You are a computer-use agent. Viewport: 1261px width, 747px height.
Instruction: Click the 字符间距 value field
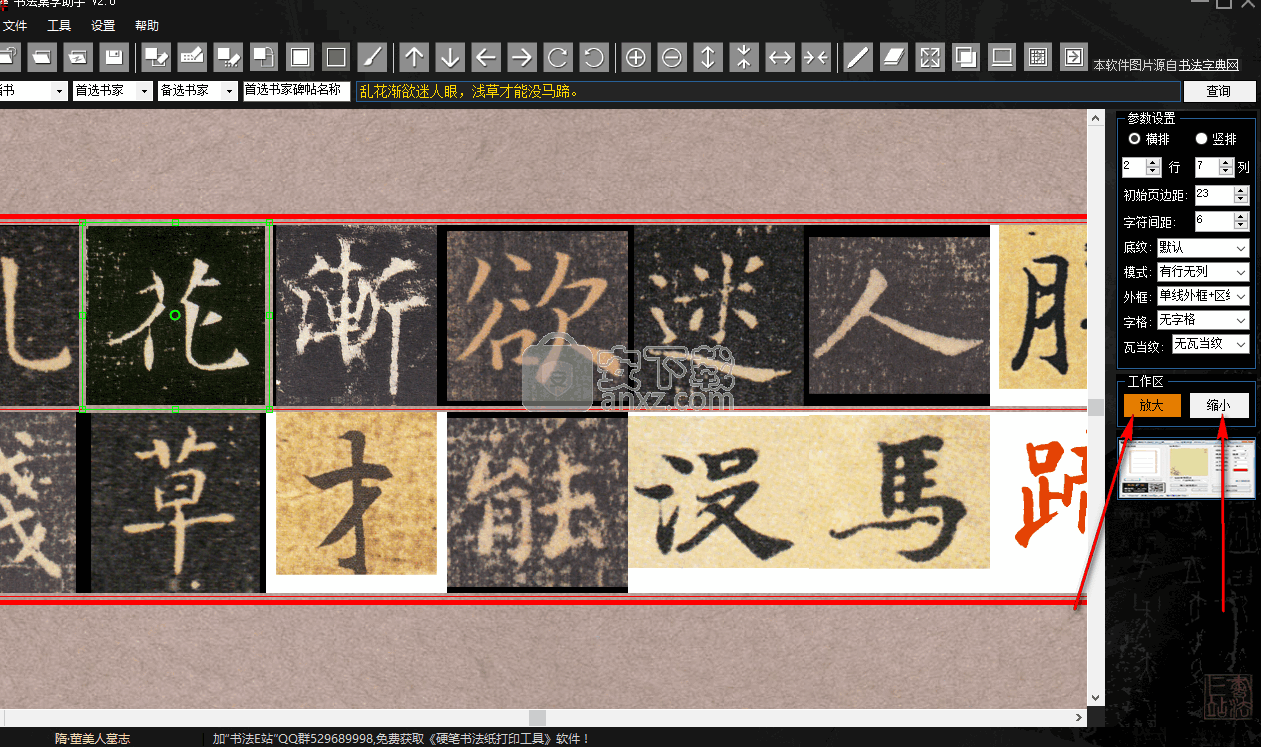[x=1213, y=222]
